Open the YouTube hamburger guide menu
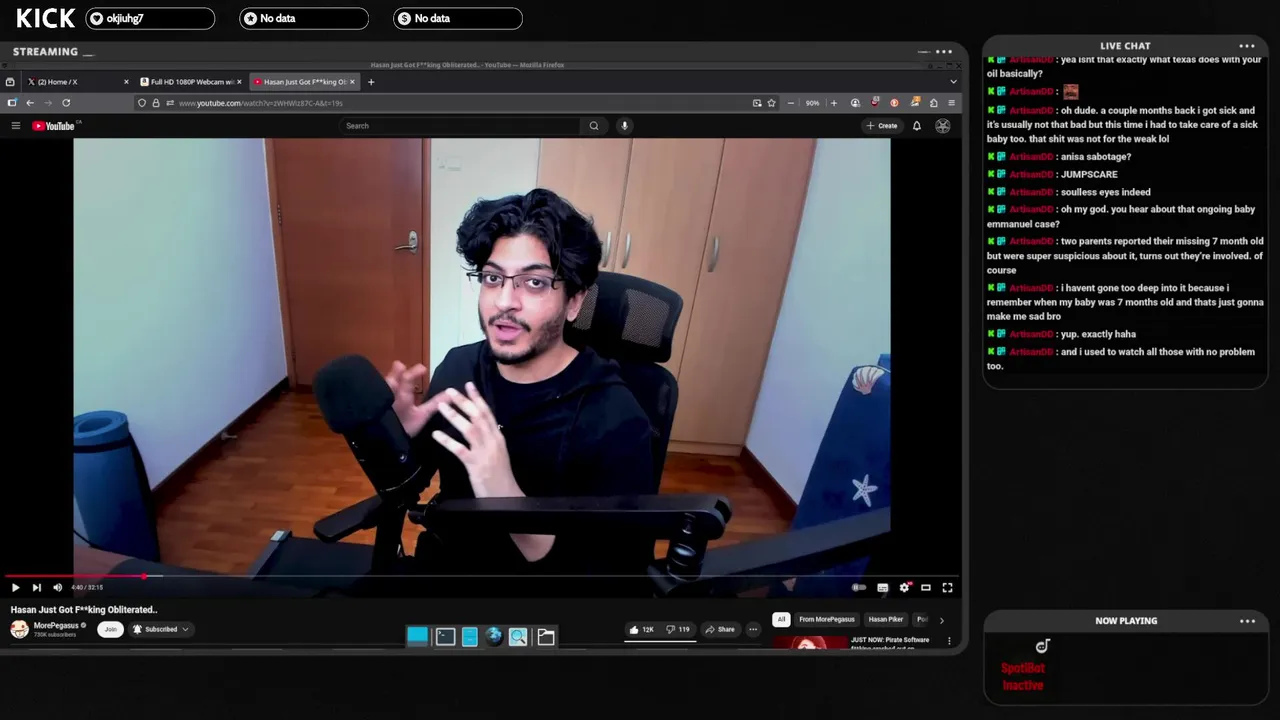 point(16,126)
